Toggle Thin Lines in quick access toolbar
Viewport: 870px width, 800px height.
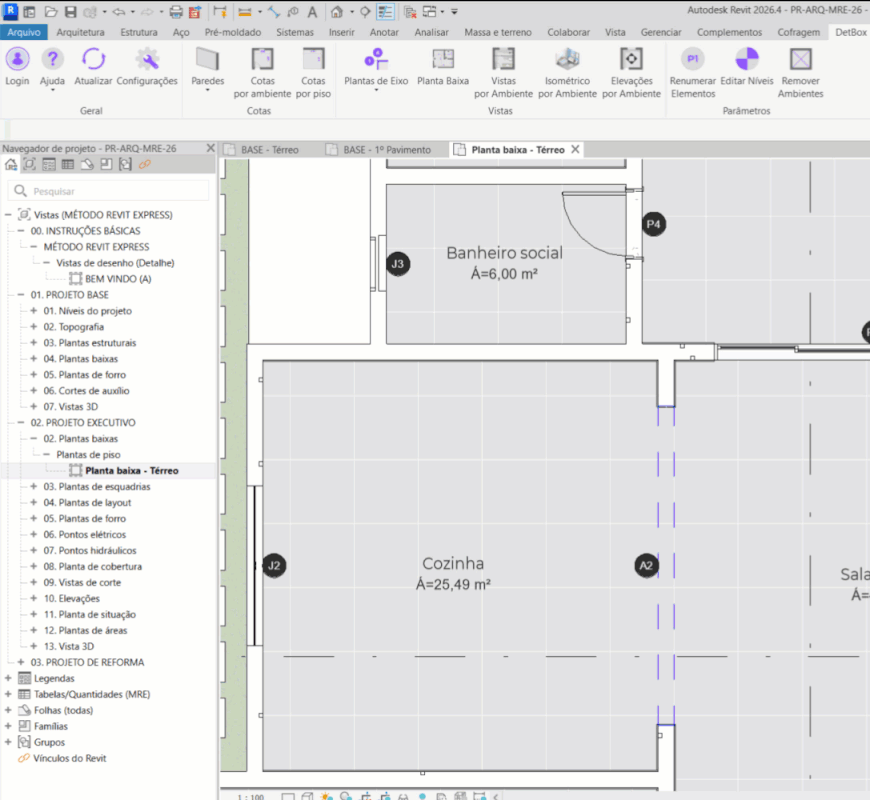point(385,11)
